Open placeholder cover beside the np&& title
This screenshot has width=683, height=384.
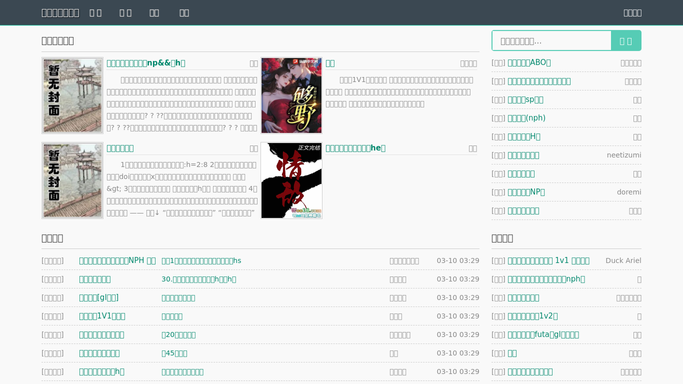(72, 95)
